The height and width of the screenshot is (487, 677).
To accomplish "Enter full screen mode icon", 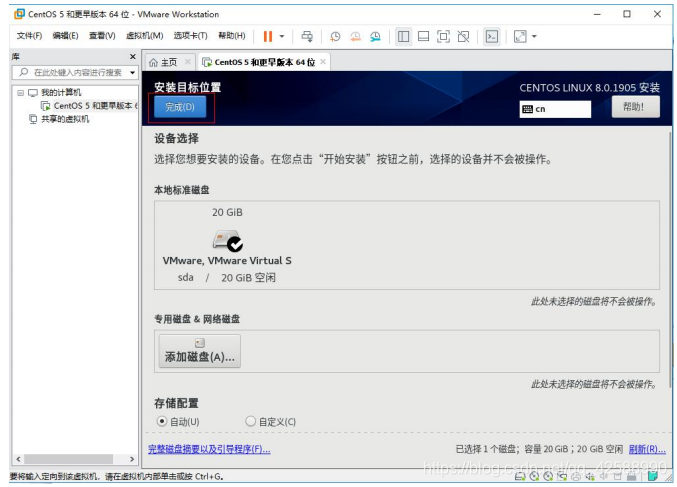I will click(x=443, y=36).
